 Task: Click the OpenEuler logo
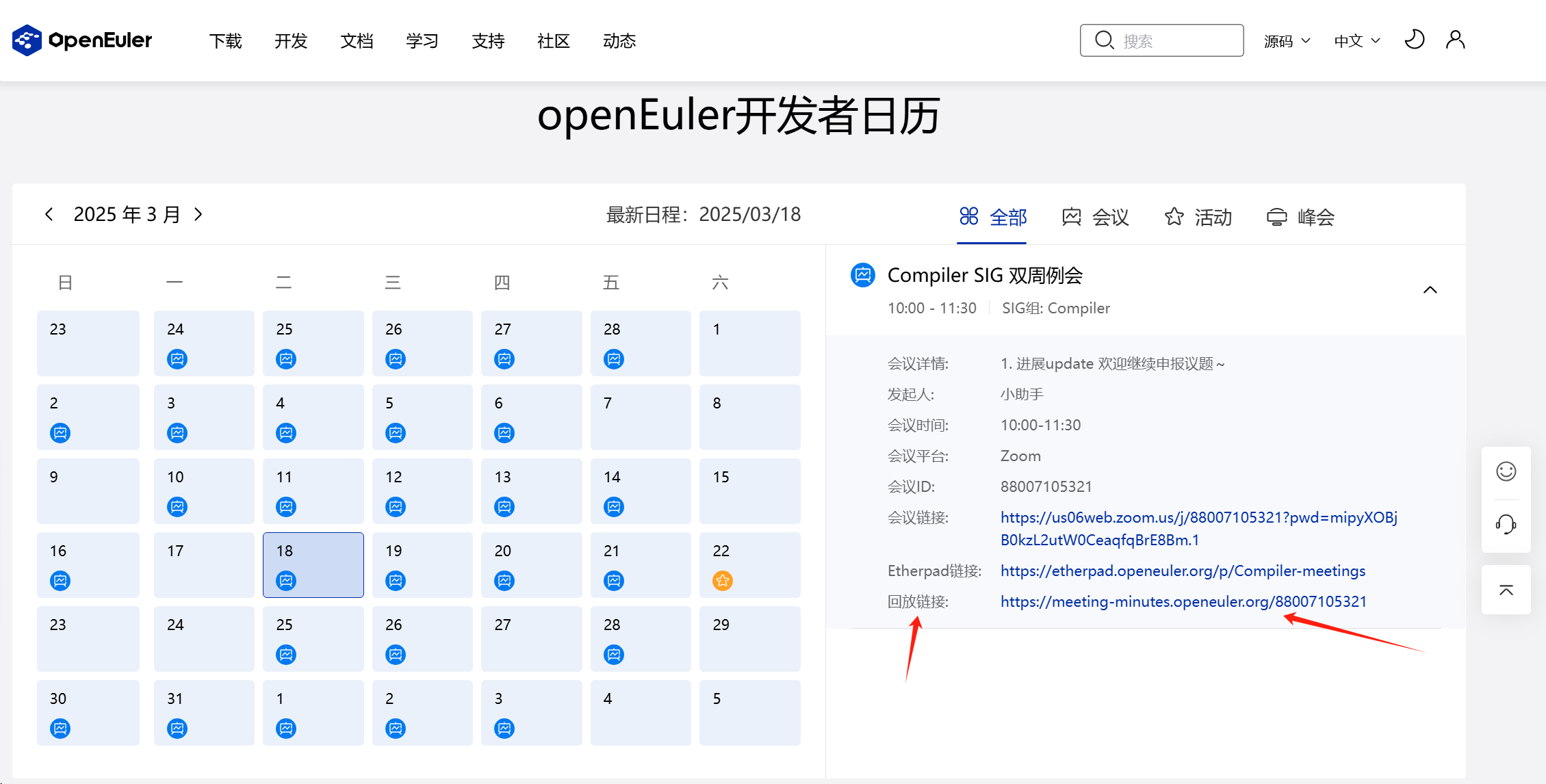pyautogui.click(x=82, y=40)
